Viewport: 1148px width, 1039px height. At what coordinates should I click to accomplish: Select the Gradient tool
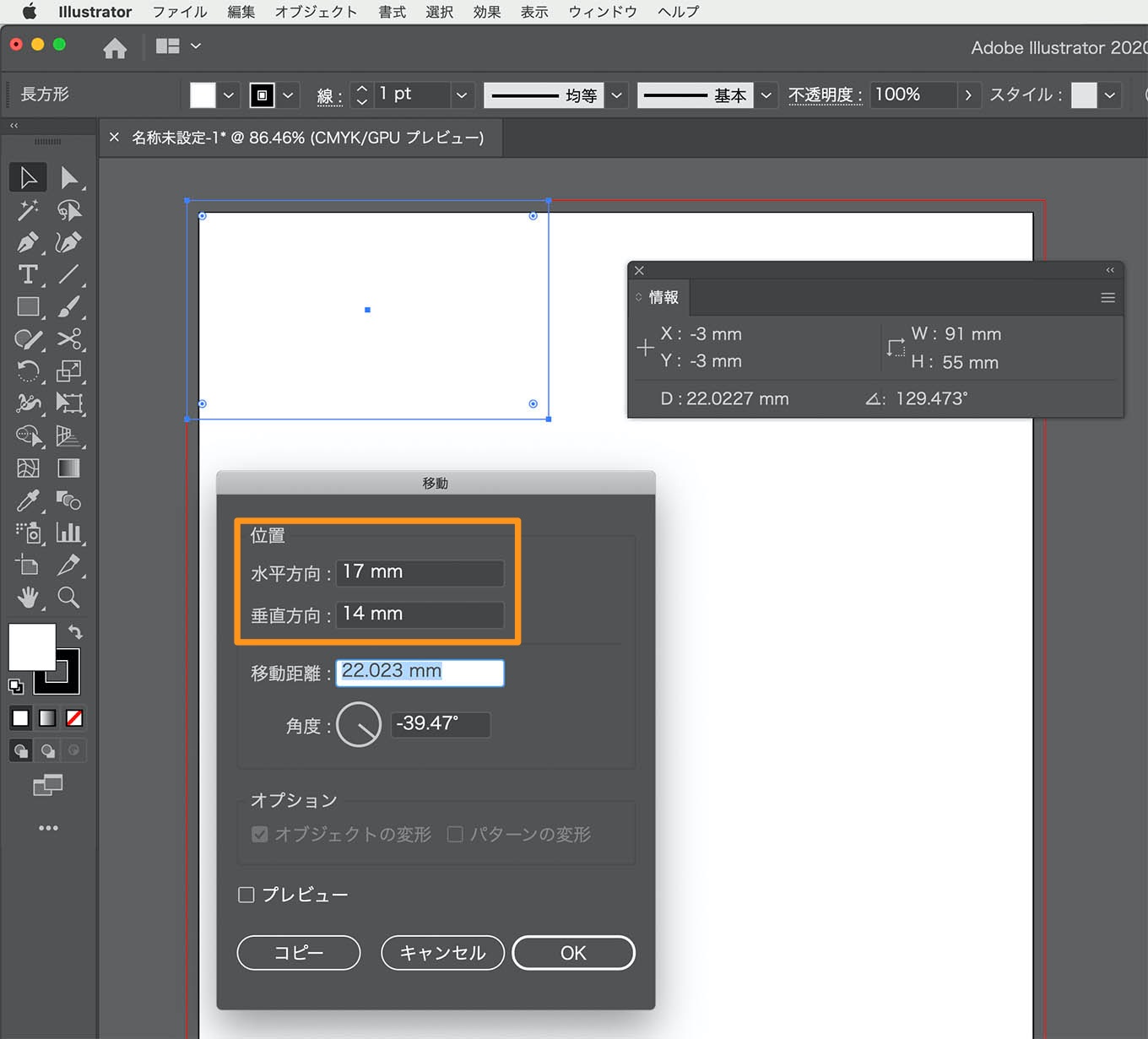tap(69, 468)
